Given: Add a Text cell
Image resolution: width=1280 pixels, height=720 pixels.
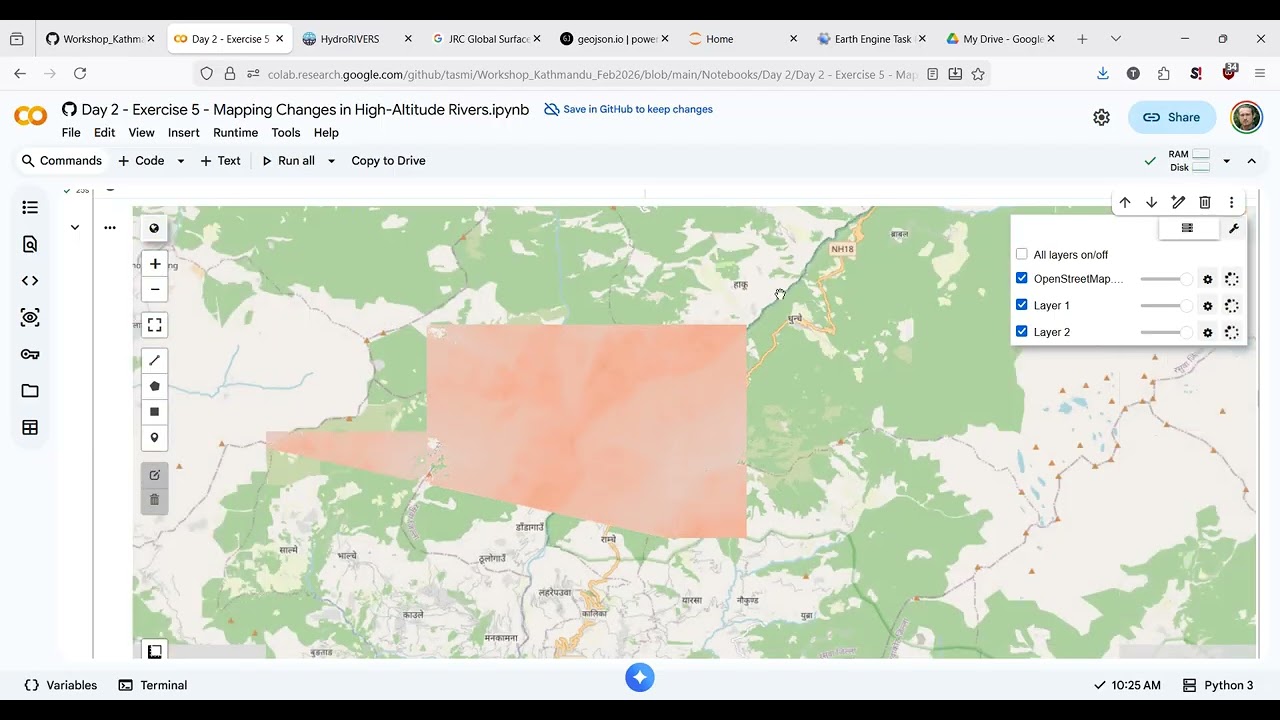Looking at the screenshot, I should coord(220,161).
